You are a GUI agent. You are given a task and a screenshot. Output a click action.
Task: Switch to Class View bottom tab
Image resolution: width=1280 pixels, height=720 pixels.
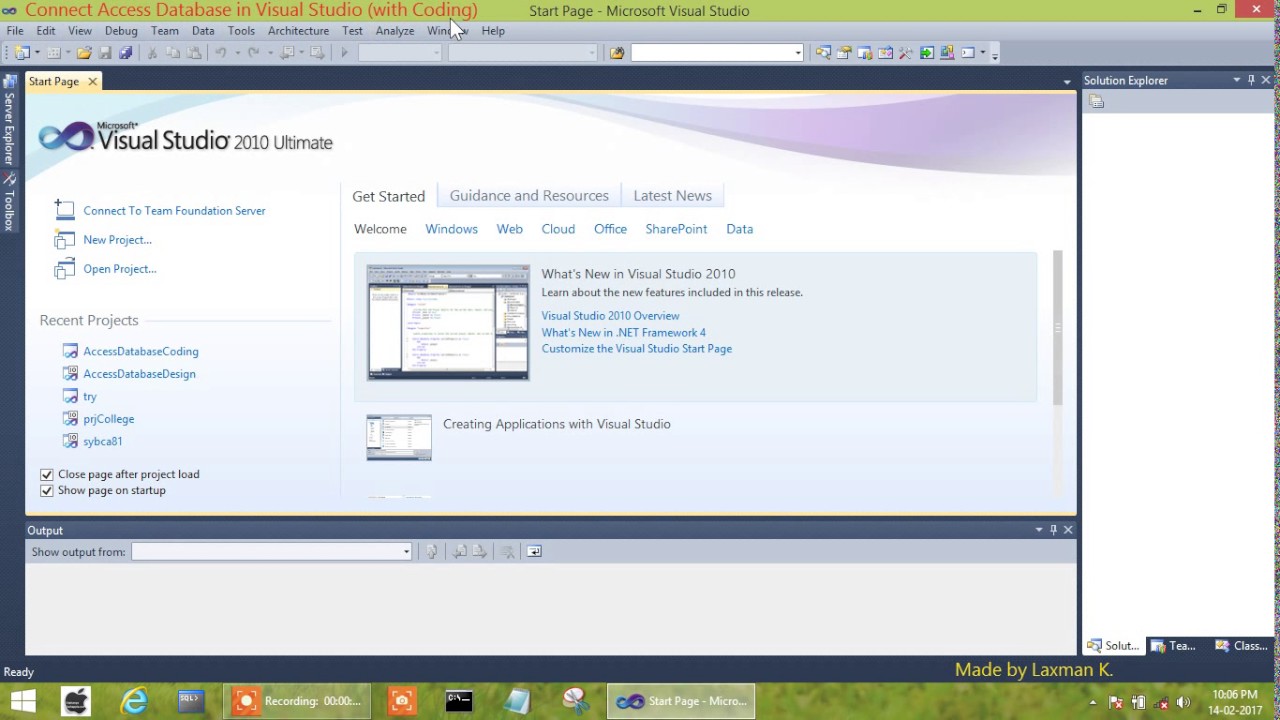pos(1241,646)
